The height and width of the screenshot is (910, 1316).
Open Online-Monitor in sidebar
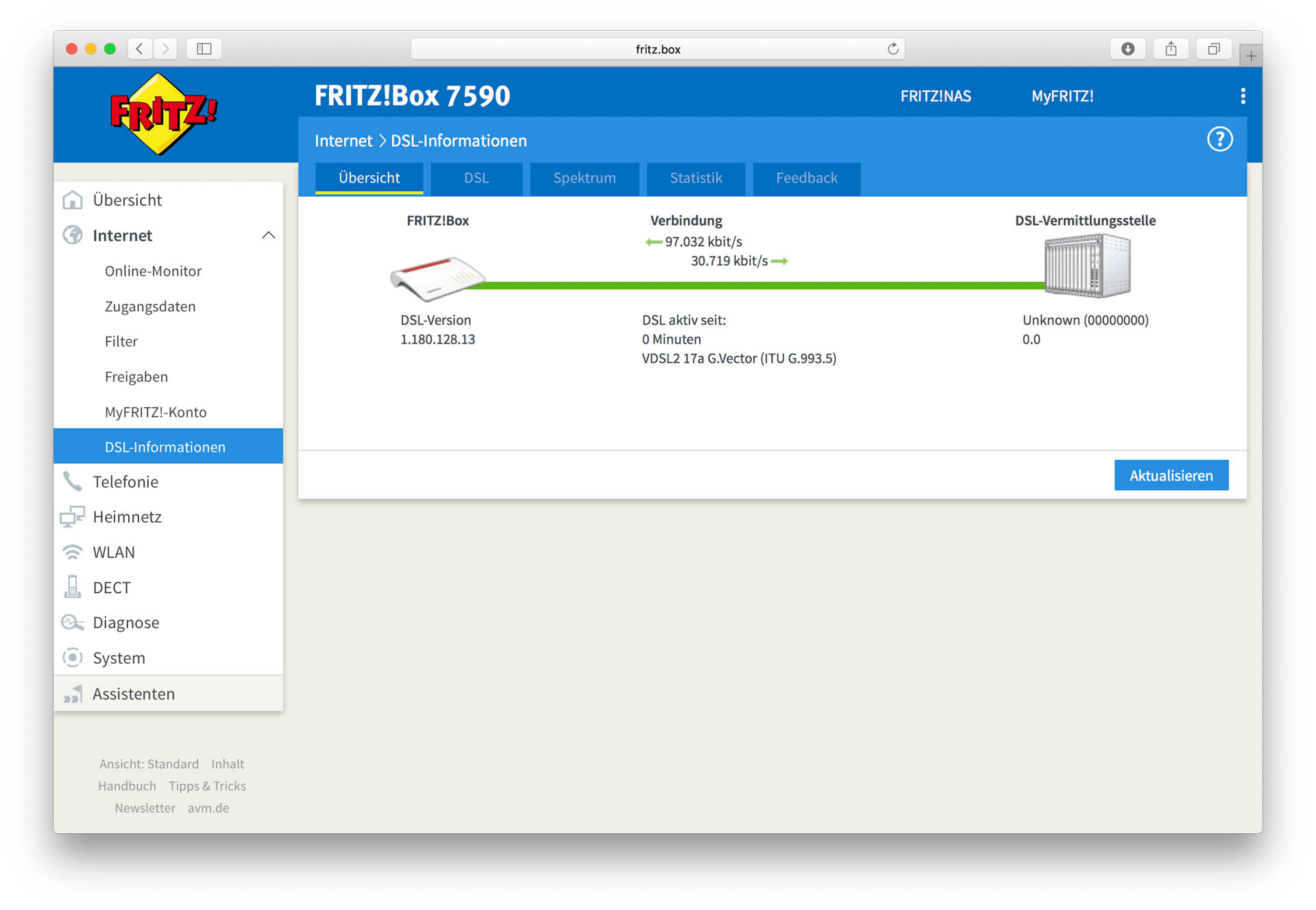click(x=168, y=271)
